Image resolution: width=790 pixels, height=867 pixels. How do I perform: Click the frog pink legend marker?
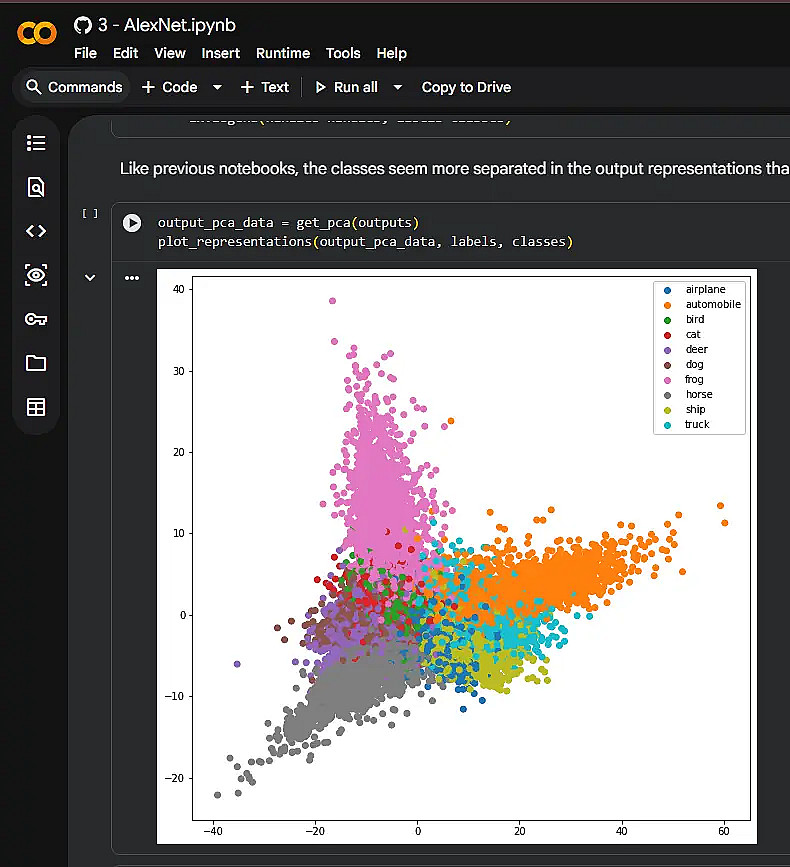667,380
